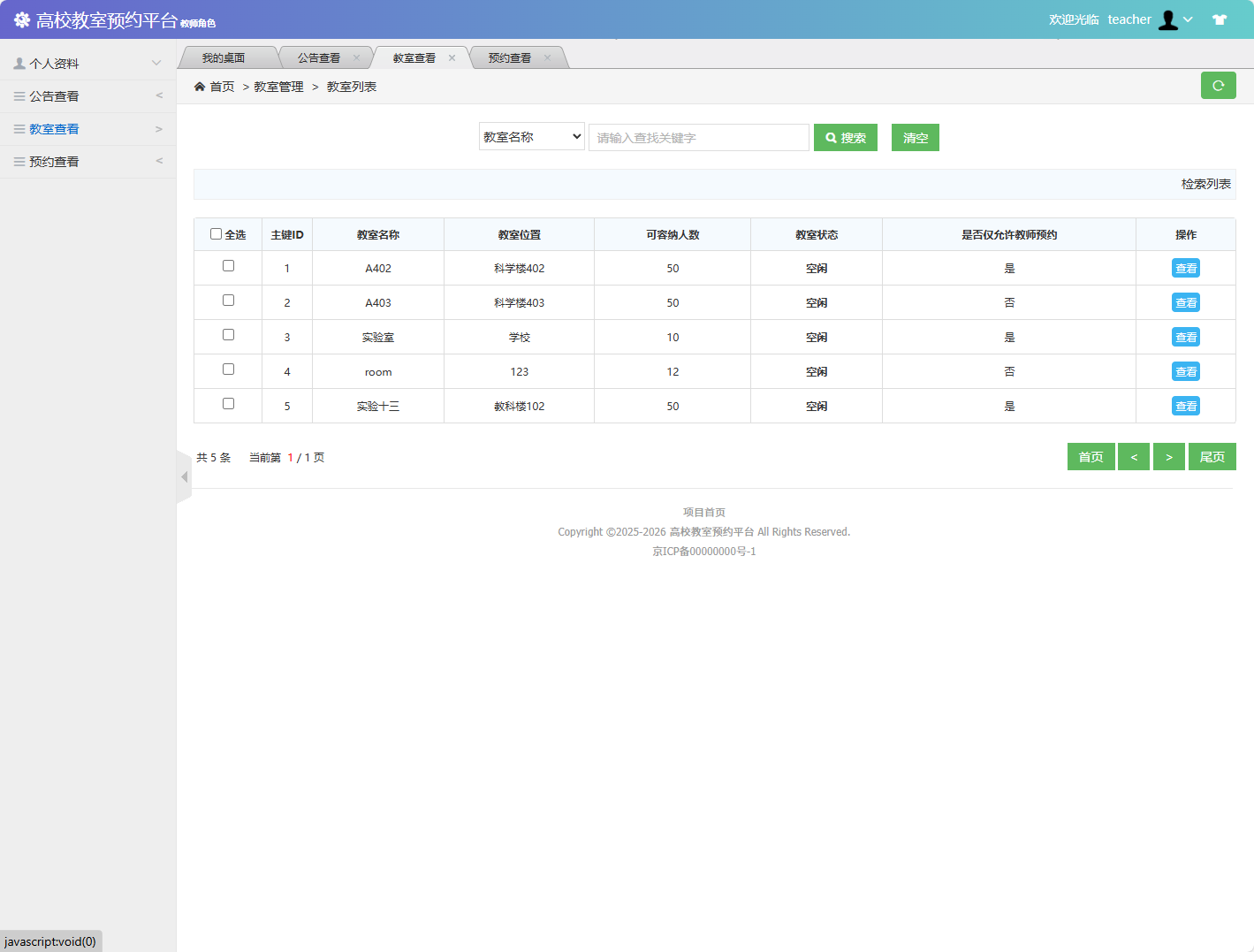Check the checkbox for the room entry
This screenshot has height=952, width=1254.
(228, 369)
